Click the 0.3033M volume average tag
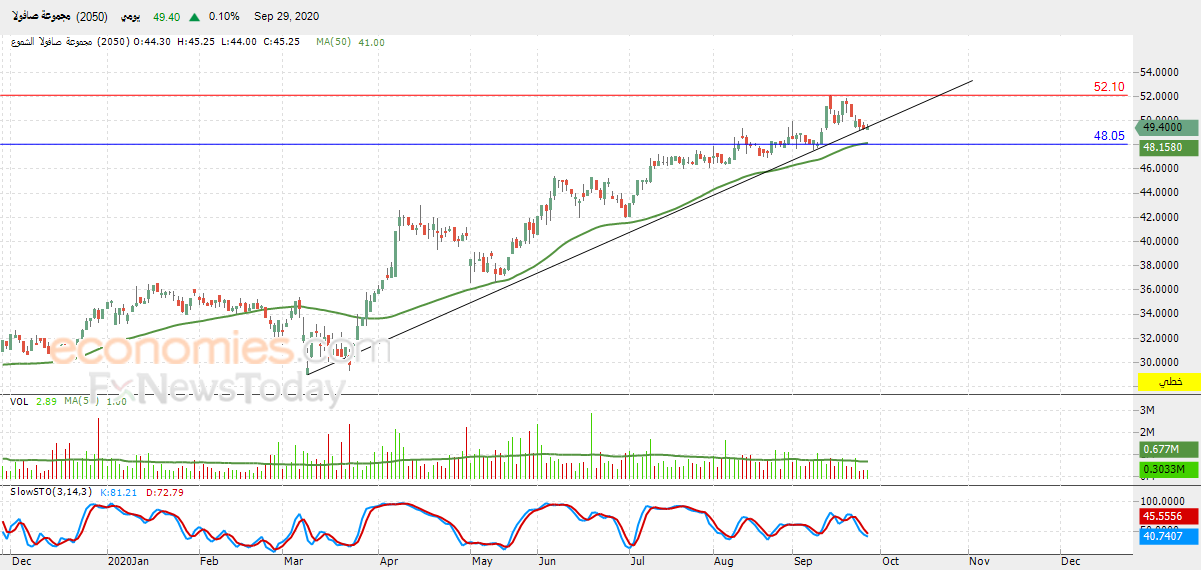 coord(1168,469)
